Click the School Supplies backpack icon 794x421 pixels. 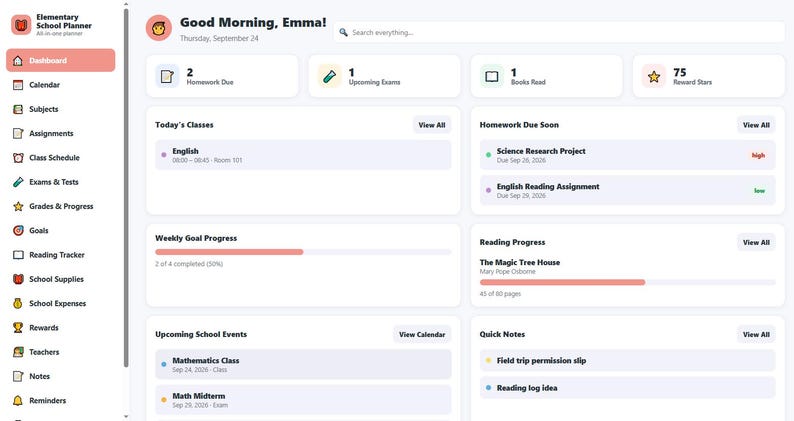(x=18, y=280)
